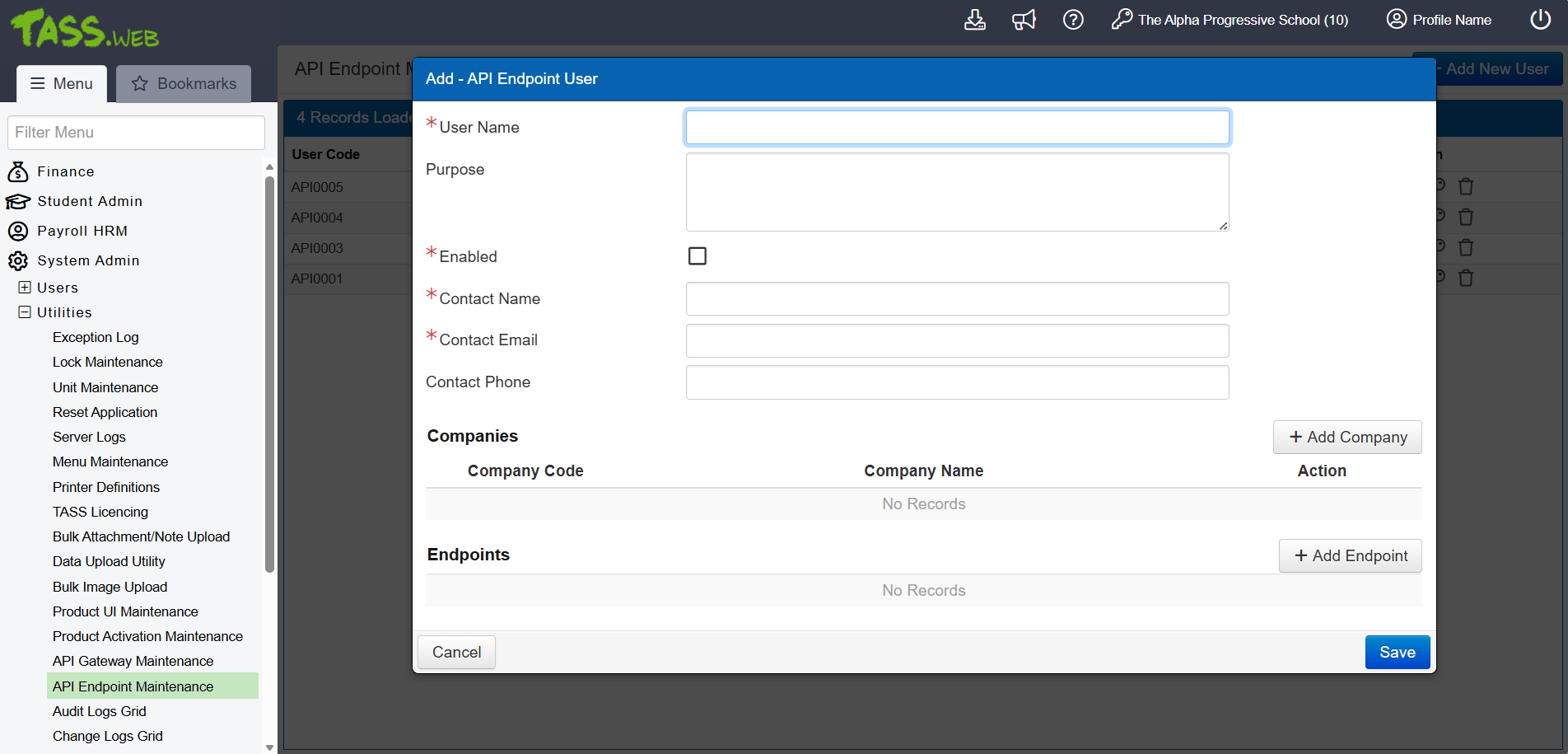Image resolution: width=1568 pixels, height=754 pixels.
Task: Open the Finance menu section
Action: point(66,171)
